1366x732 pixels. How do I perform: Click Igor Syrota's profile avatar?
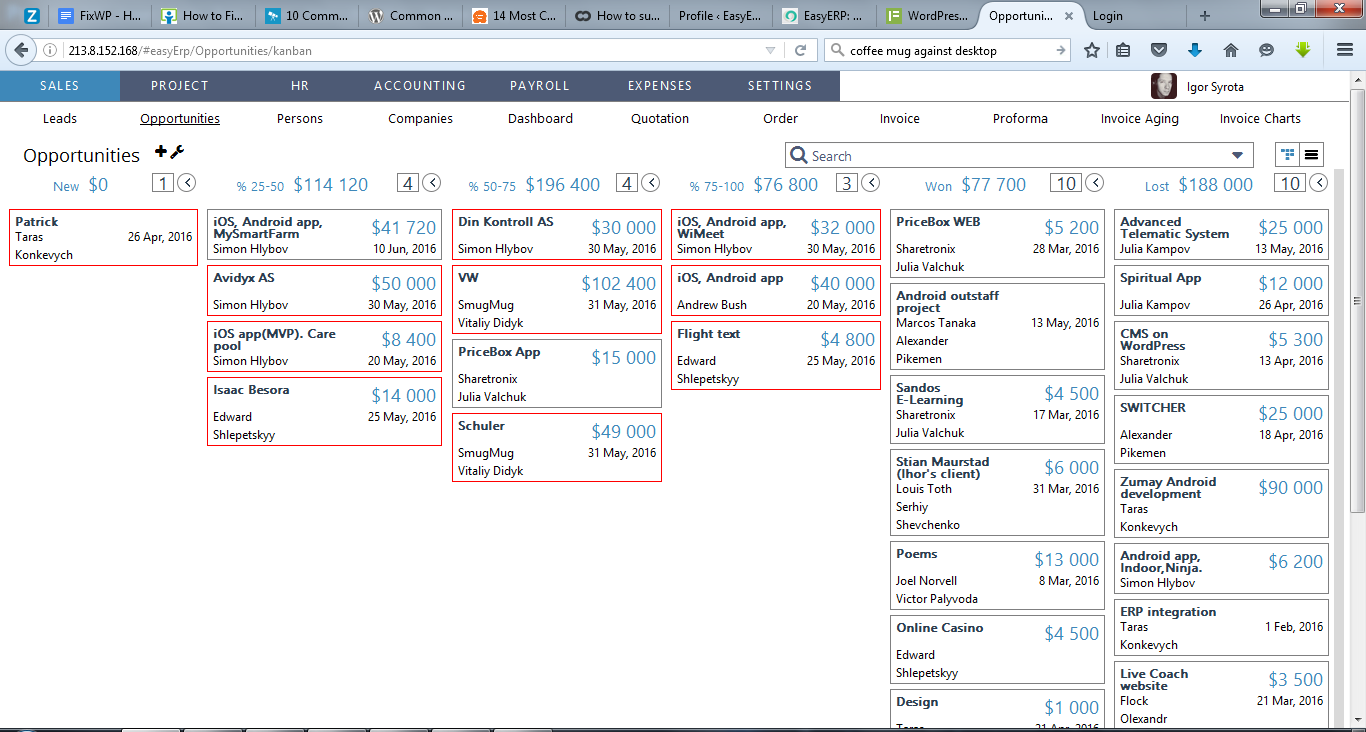pyautogui.click(x=1164, y=86)
